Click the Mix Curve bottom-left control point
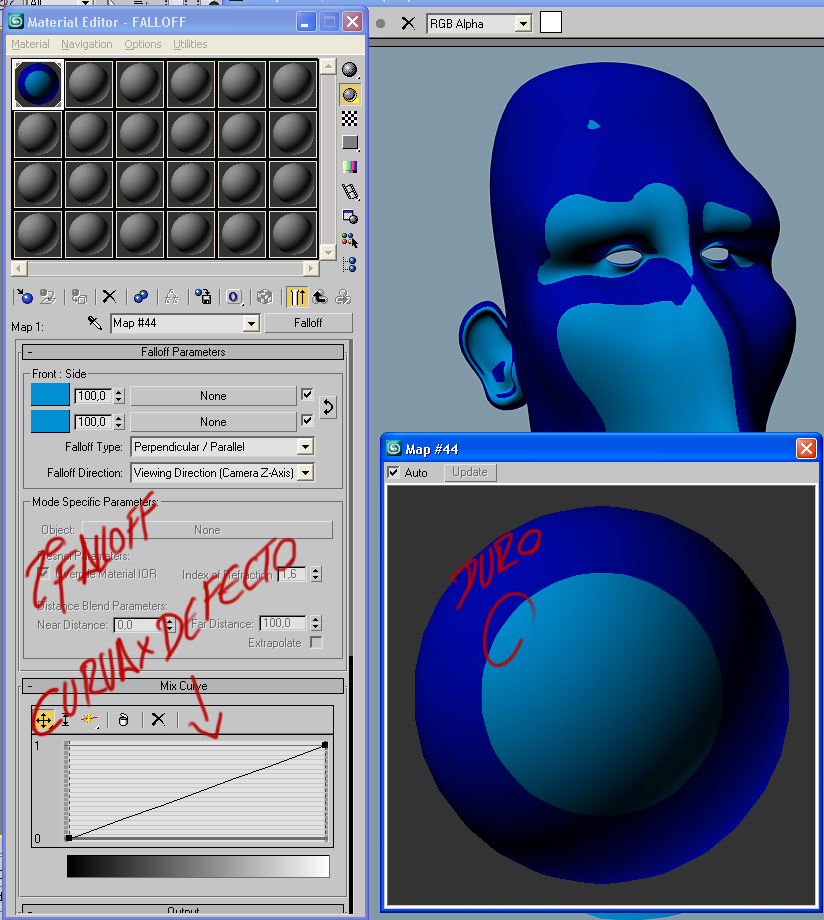Viewport: 824px width, 920px height. [69, 838]
